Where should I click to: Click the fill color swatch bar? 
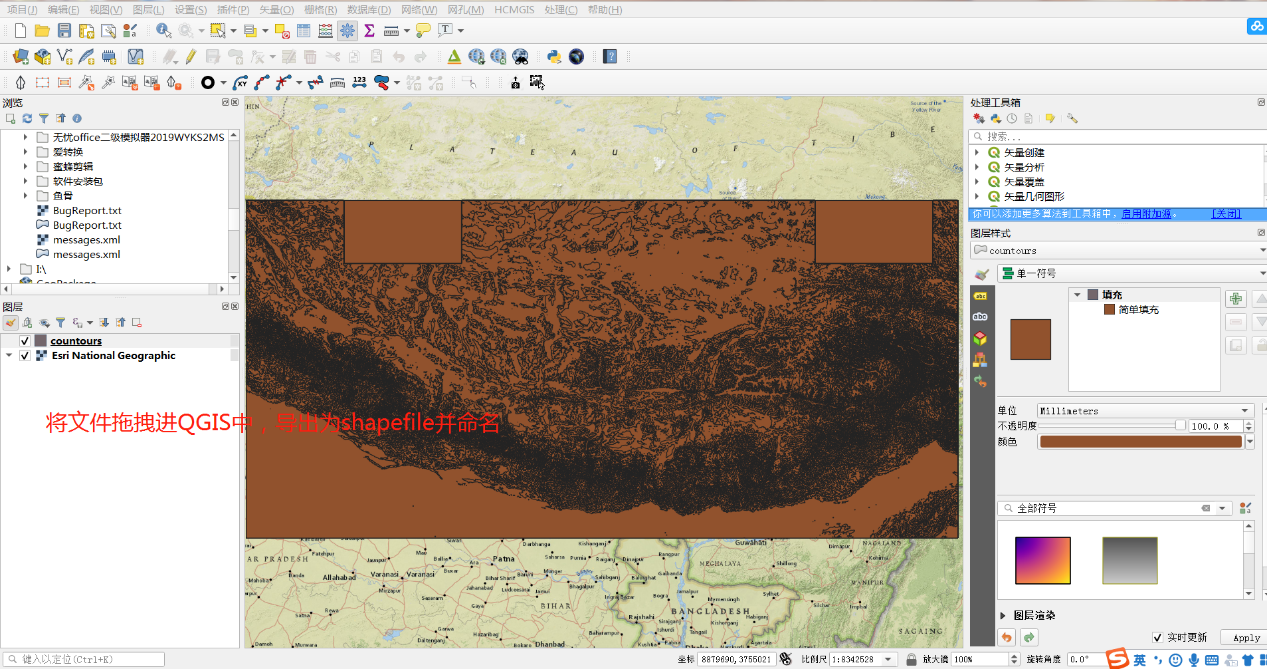pyautogui.click(x=1140, y=441)
